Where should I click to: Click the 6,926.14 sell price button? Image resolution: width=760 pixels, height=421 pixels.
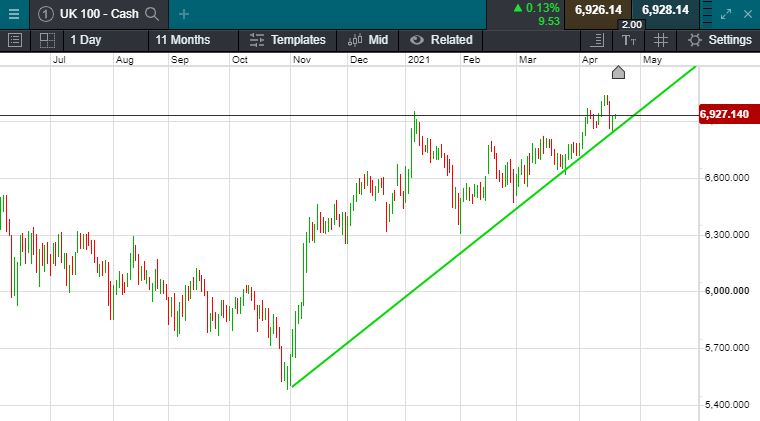coord(598,10)
